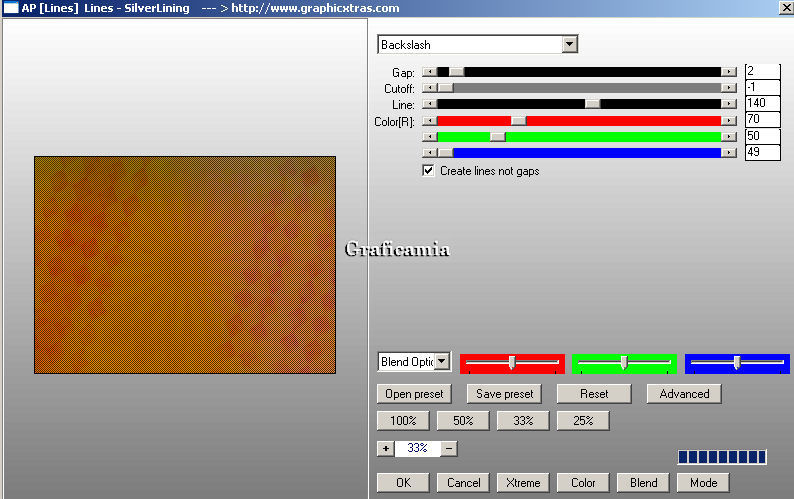Click the Advanced button
Screen dimensions: 794x499
click(x=684, y=394)
